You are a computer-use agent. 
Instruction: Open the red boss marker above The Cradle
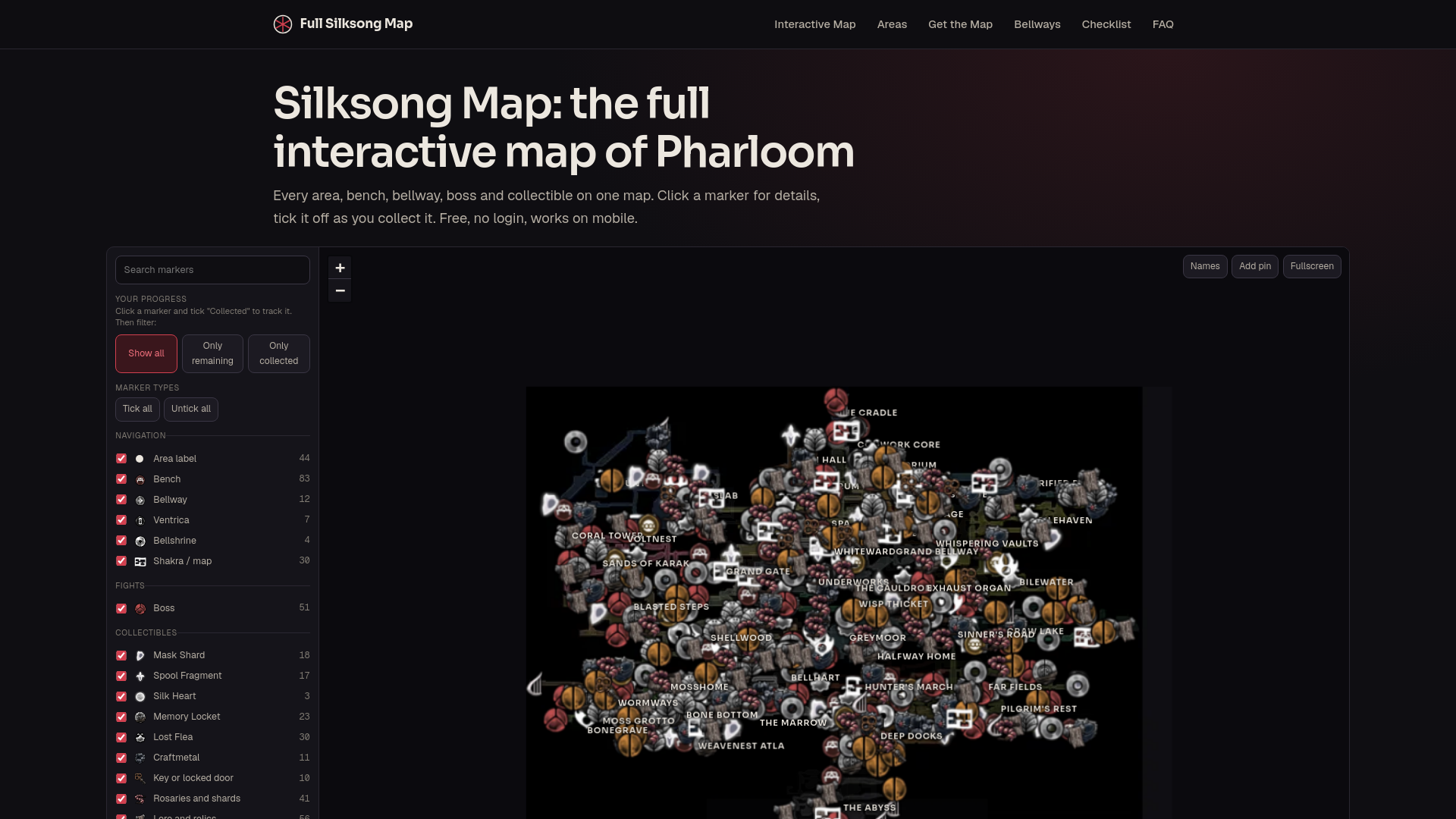click(836, 400)
